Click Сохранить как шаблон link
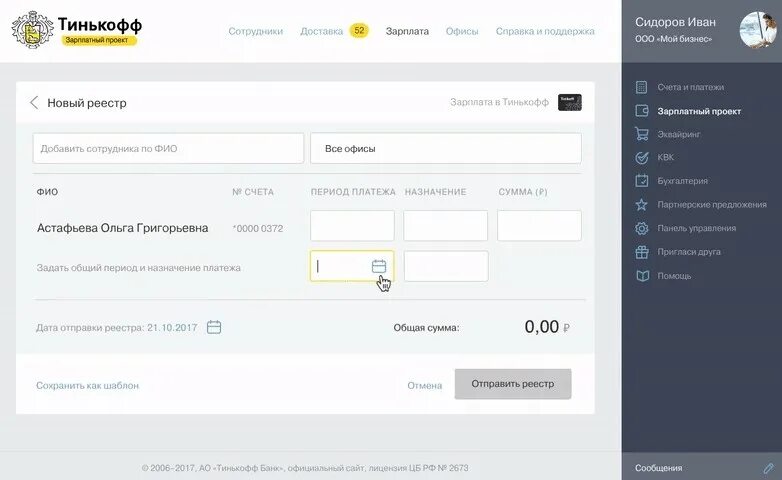This screenshot has height=480, width=782. (87, 385)
